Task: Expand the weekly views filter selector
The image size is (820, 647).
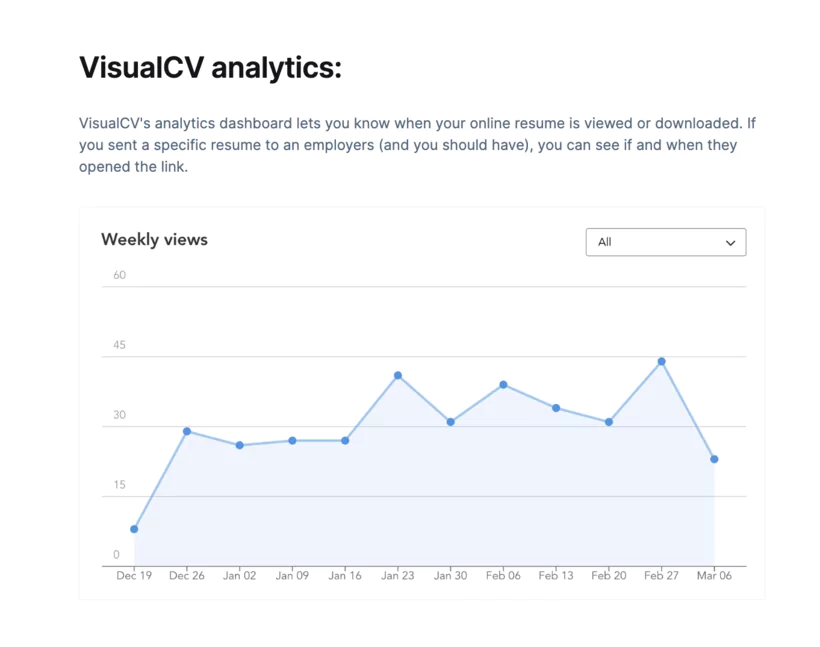Action: pos(665,242)
